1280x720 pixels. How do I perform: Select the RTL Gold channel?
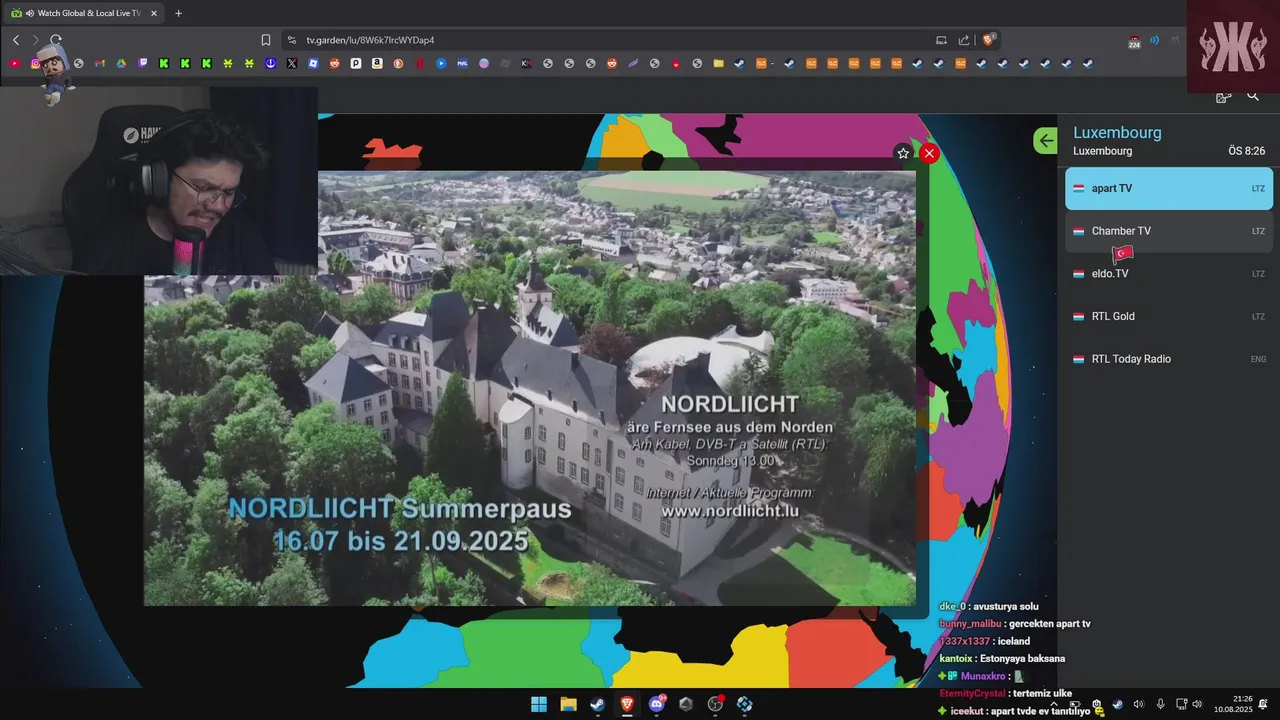[1169, 316]
